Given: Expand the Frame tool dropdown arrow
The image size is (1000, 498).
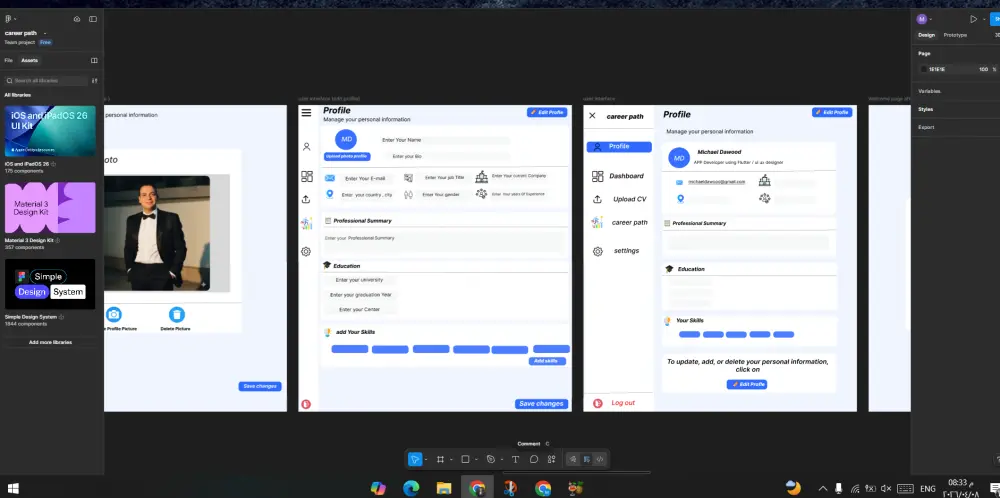Looking at the screenshot, I should click(x=451, y=460).
